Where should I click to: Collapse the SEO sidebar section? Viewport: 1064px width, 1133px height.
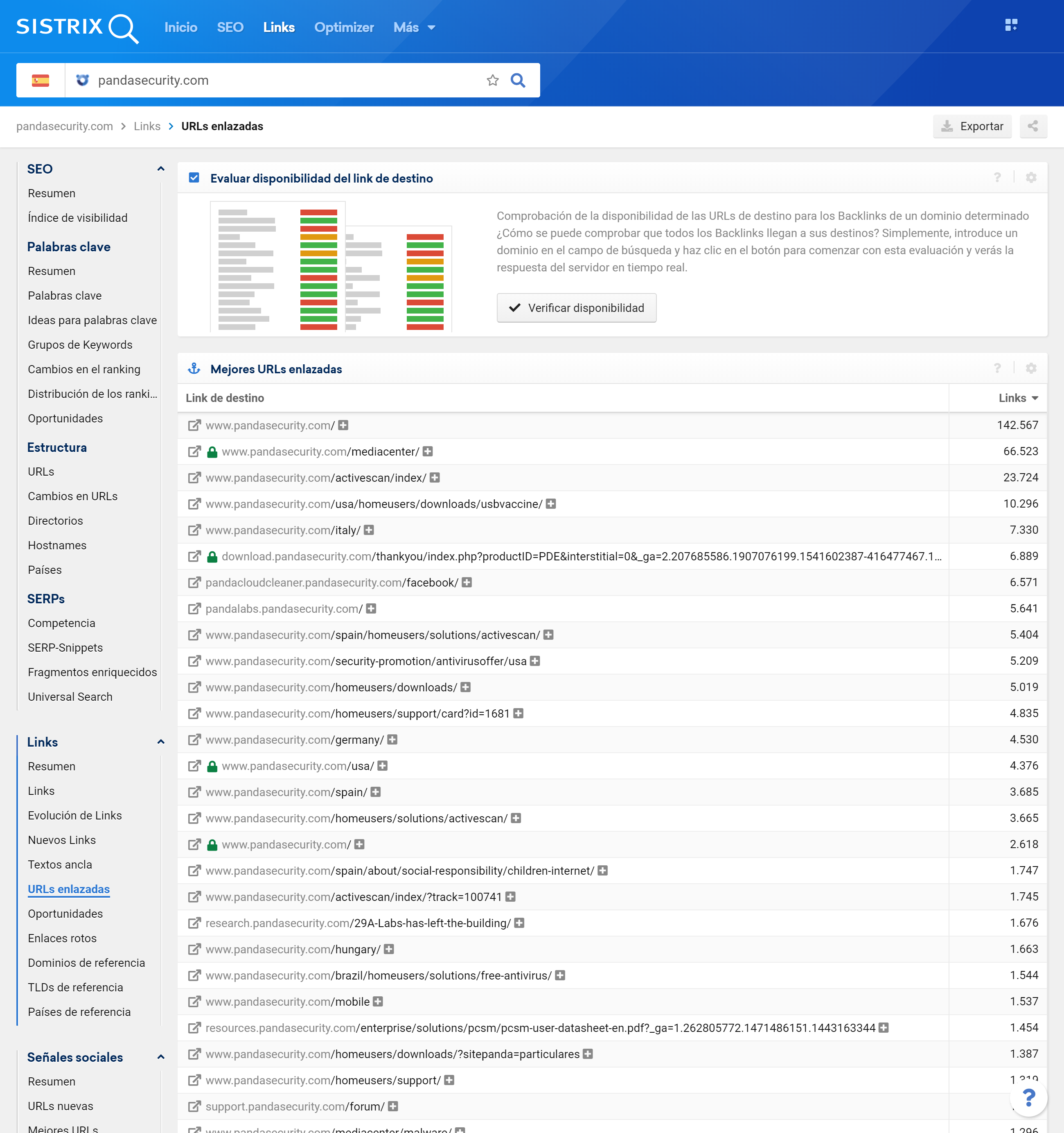tap(161, 169)
